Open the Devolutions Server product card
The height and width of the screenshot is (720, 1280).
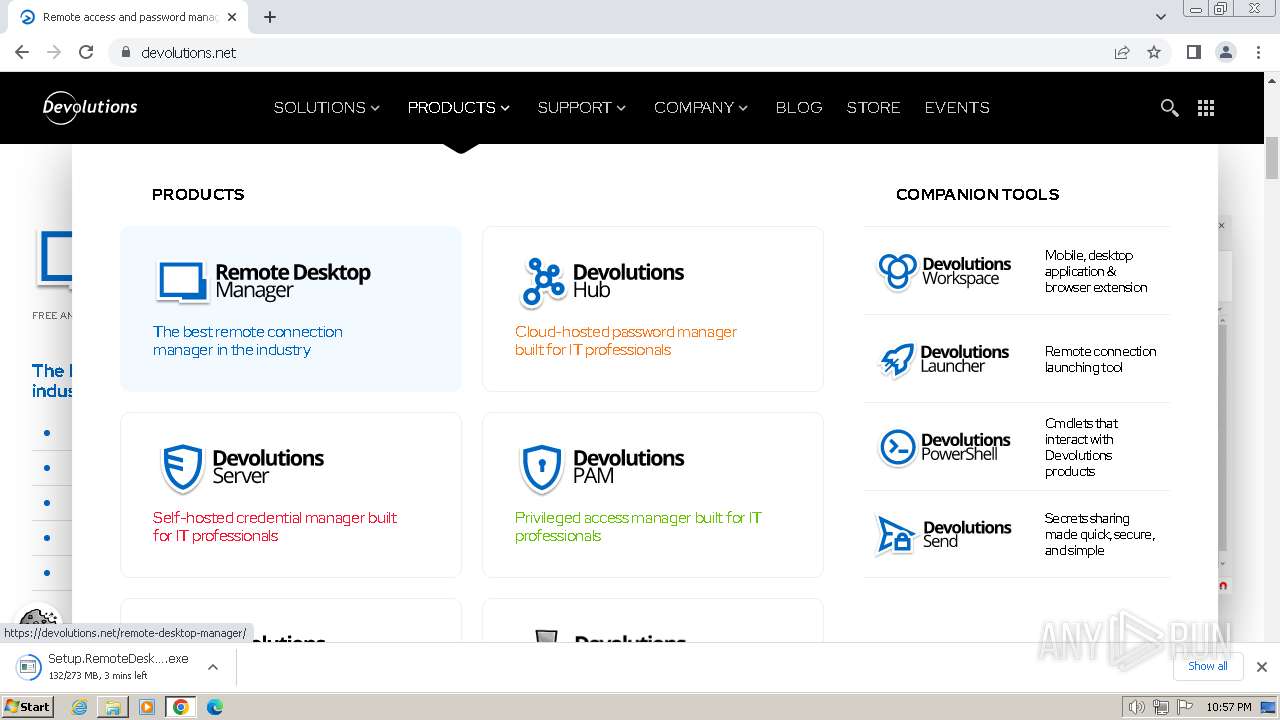point(291,495)
